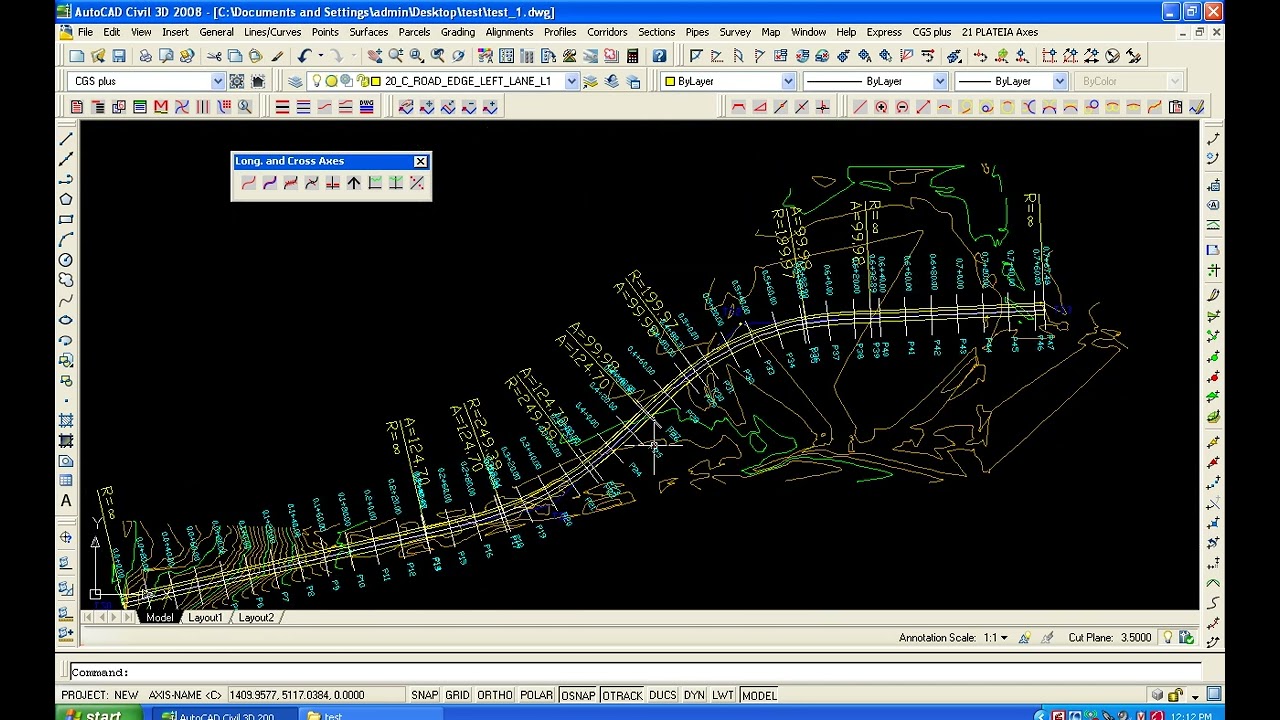Click the magnifier icon in CGS toolbar
Screen dimensions: 1280x720
pyautogui.click(x=244, y=107)
